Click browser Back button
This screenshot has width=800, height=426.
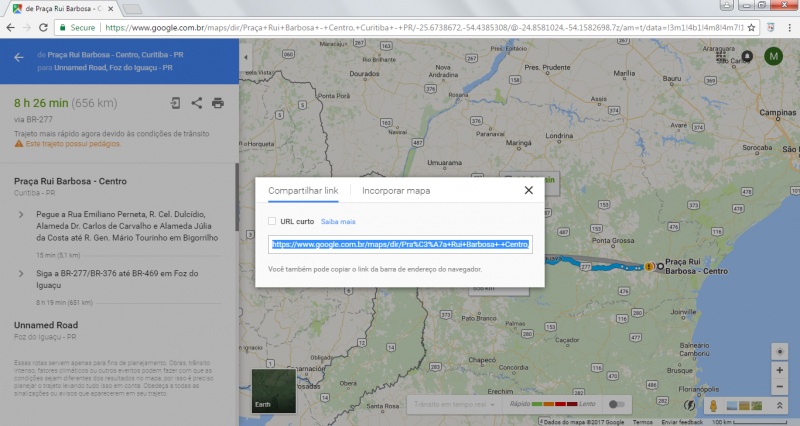[11, 28]
